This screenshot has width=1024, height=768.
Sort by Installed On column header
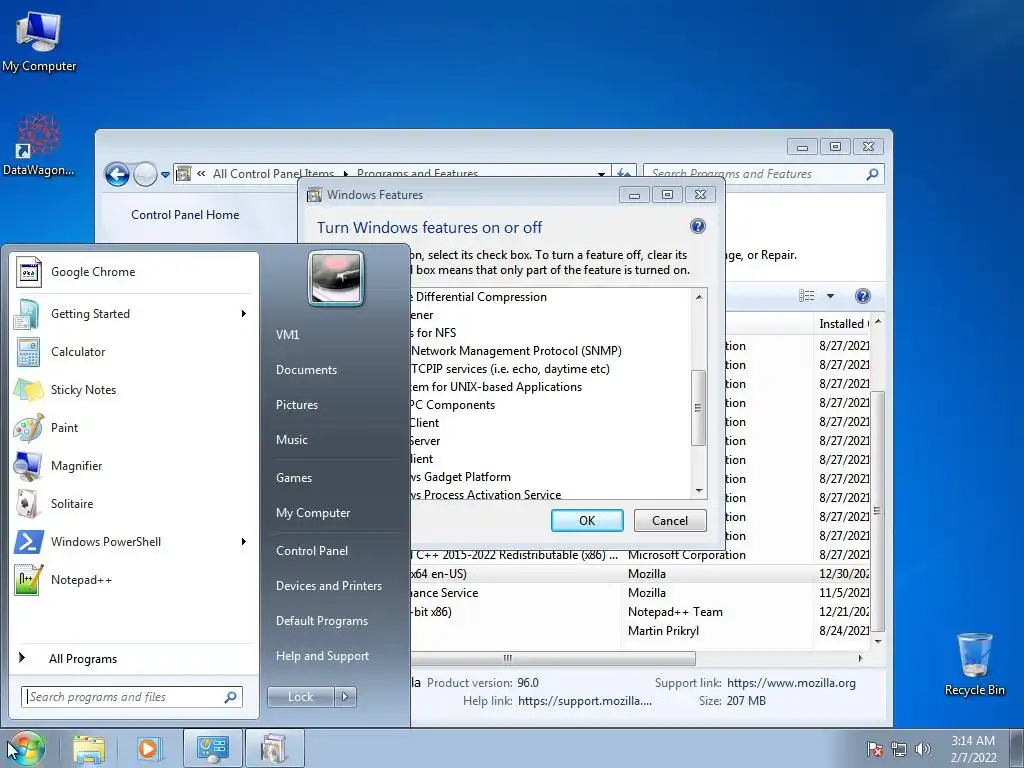pyautogui.click(x=843, y=323)
